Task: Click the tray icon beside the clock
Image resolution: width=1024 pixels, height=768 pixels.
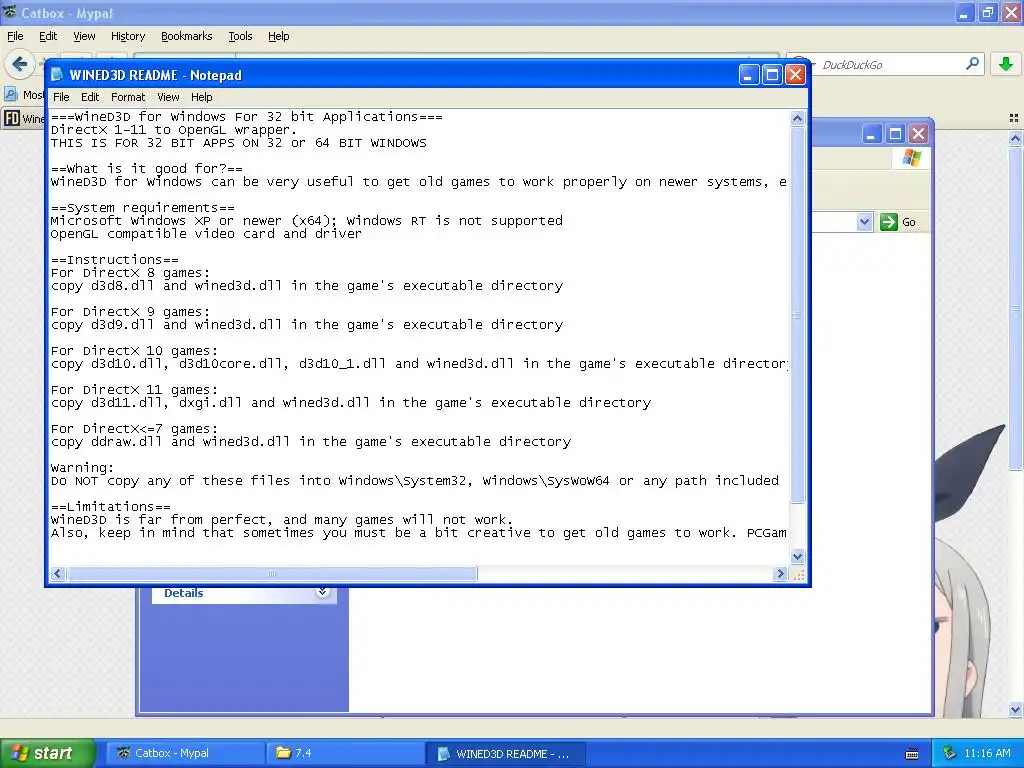Action: (950, 753)
